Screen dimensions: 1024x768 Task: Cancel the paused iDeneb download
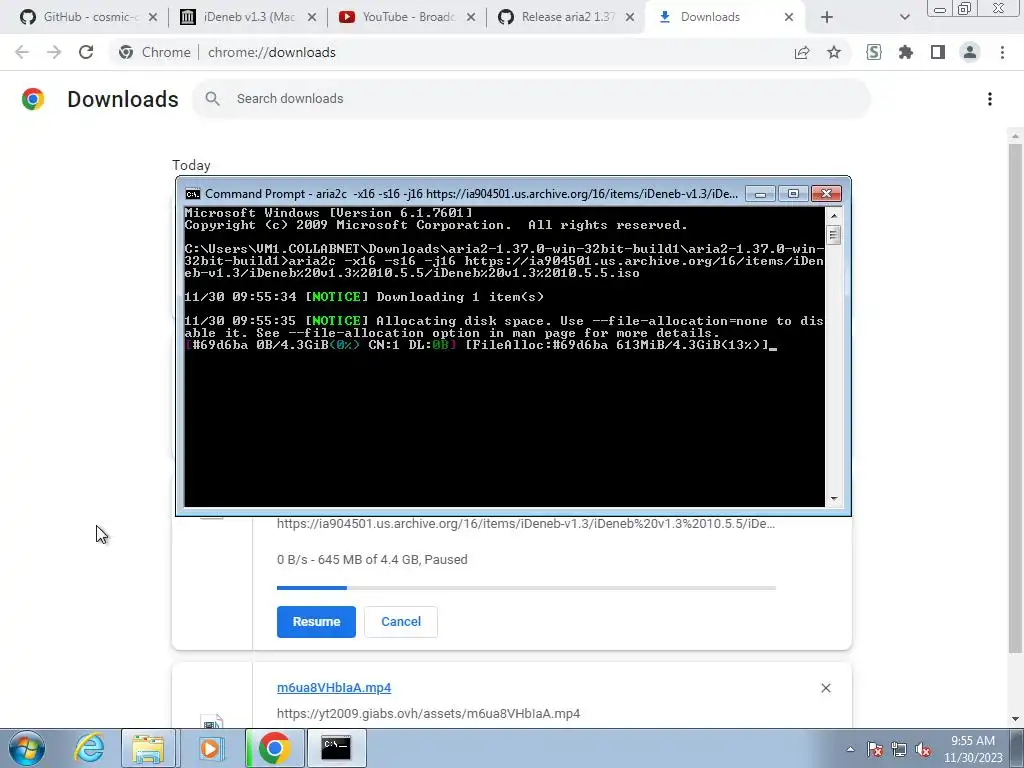401,622
